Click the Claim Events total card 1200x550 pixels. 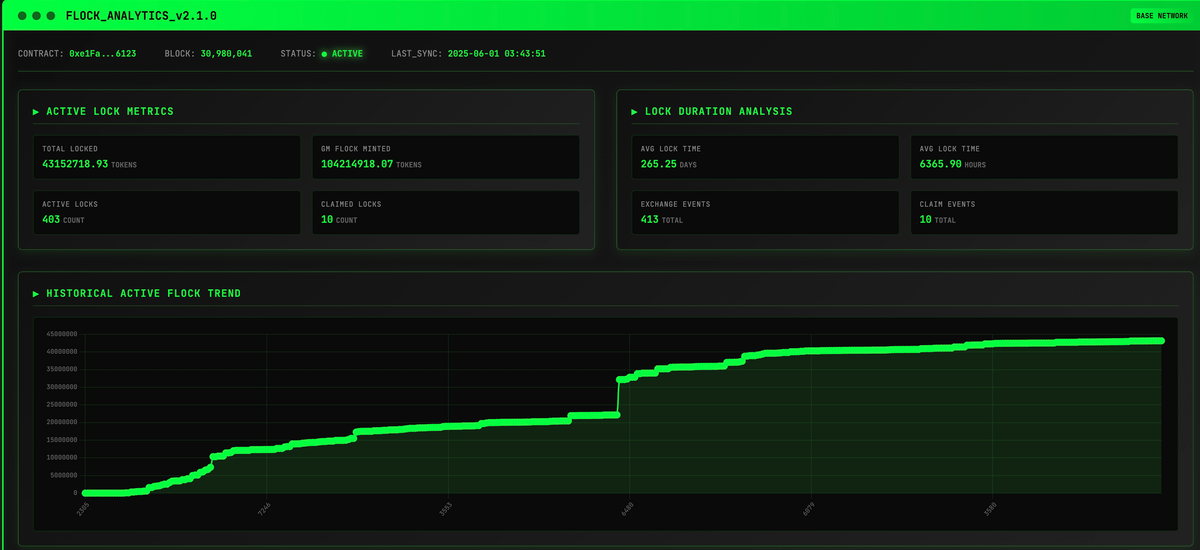tap(1044, 212)
